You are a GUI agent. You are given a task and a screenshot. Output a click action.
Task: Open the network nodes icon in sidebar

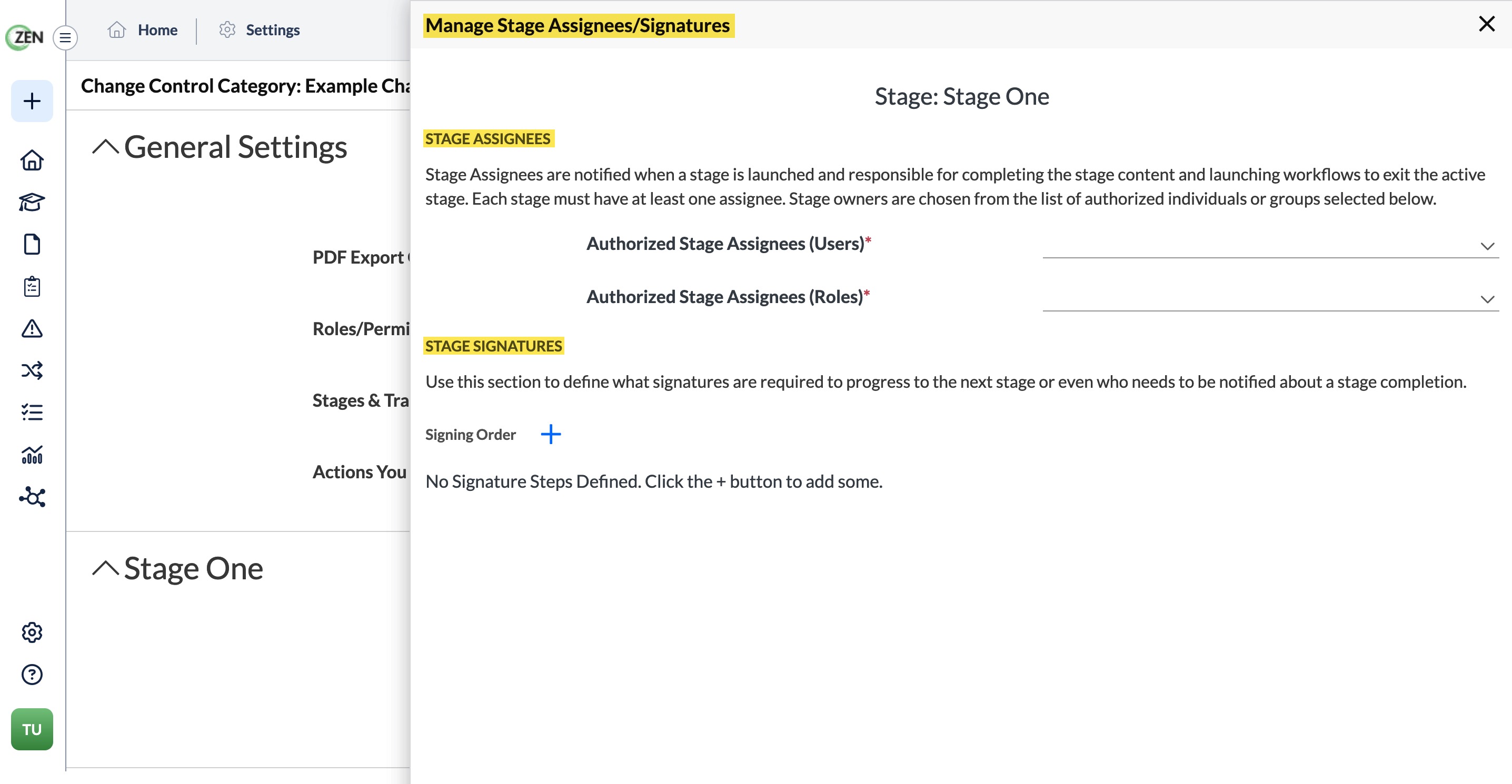tap(32, 497)
